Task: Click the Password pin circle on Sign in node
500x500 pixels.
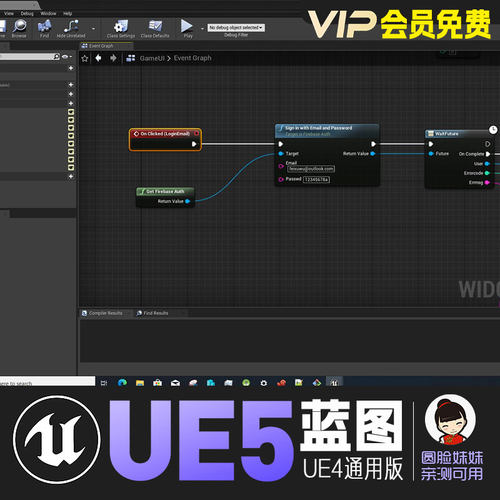Action: tap(281, 180)
